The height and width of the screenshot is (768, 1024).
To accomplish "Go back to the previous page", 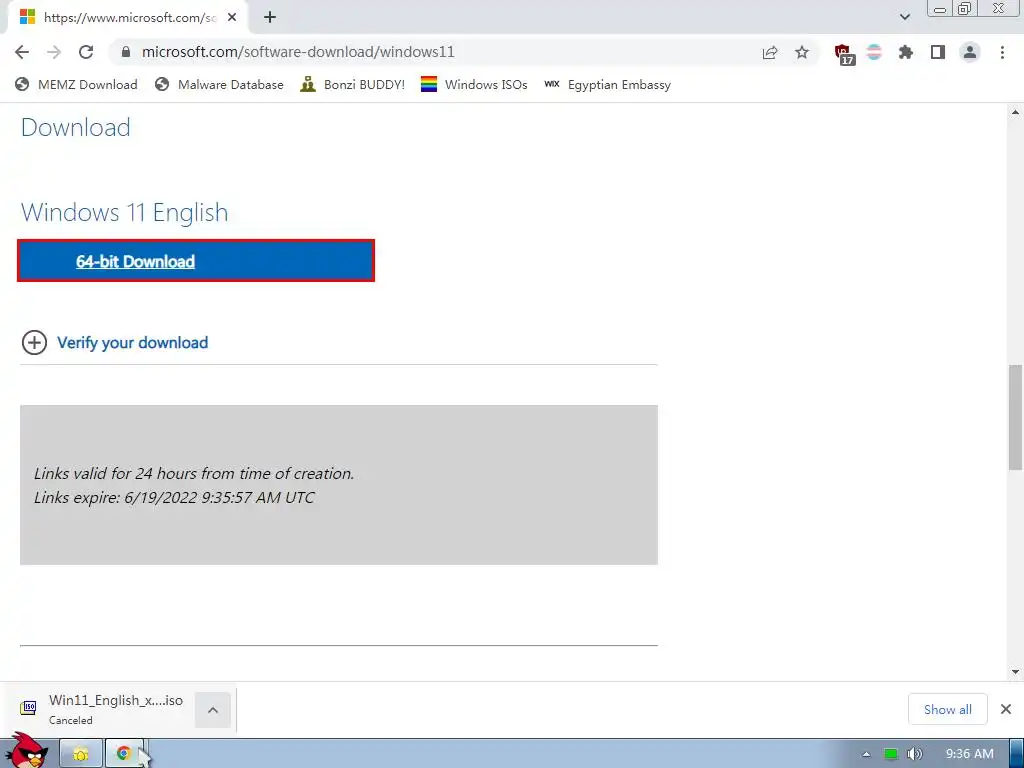I will (x=22, y=52).
